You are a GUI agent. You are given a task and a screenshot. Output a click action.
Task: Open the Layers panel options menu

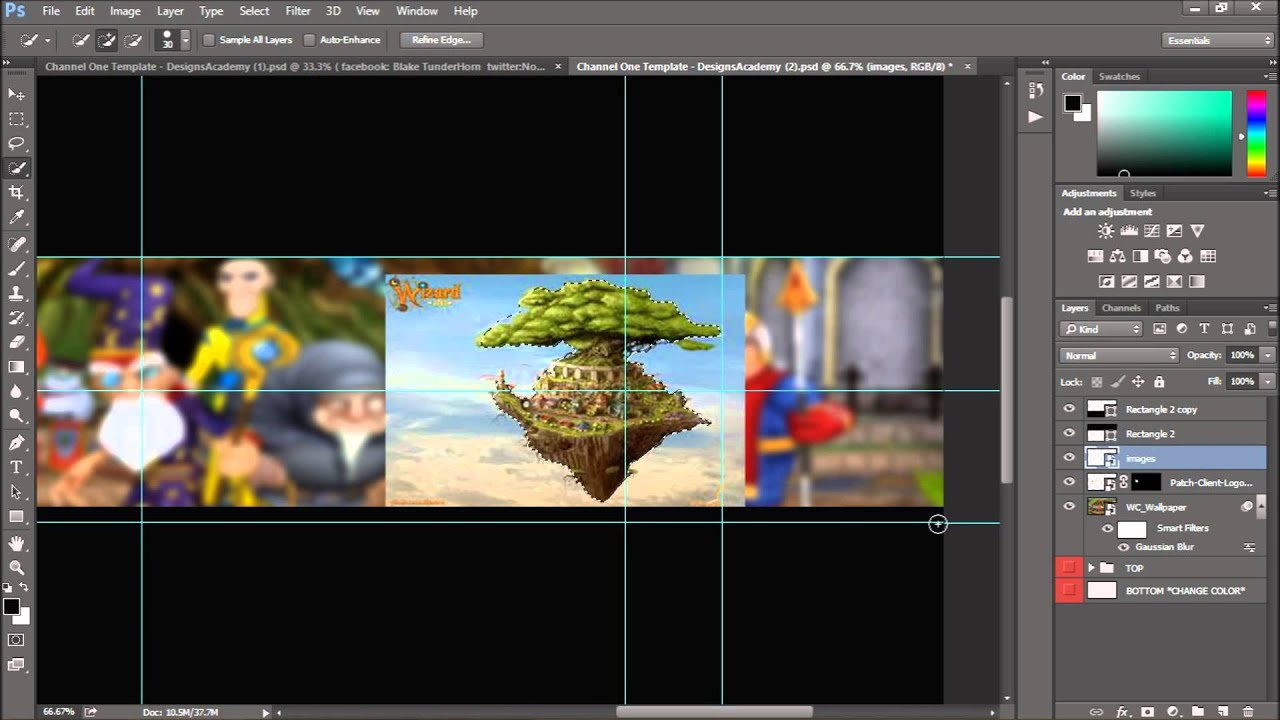coord(1270,308)
